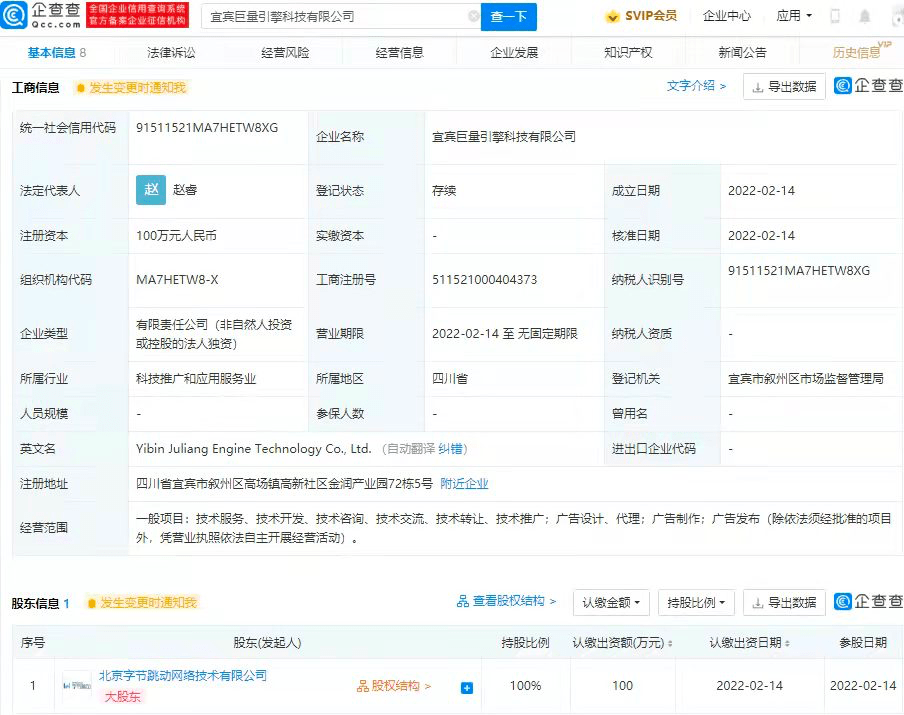The image size is (904, 715).
Task: Open 北京字节跳动网络技术有限公司 shareholder link
Action: 183,675
